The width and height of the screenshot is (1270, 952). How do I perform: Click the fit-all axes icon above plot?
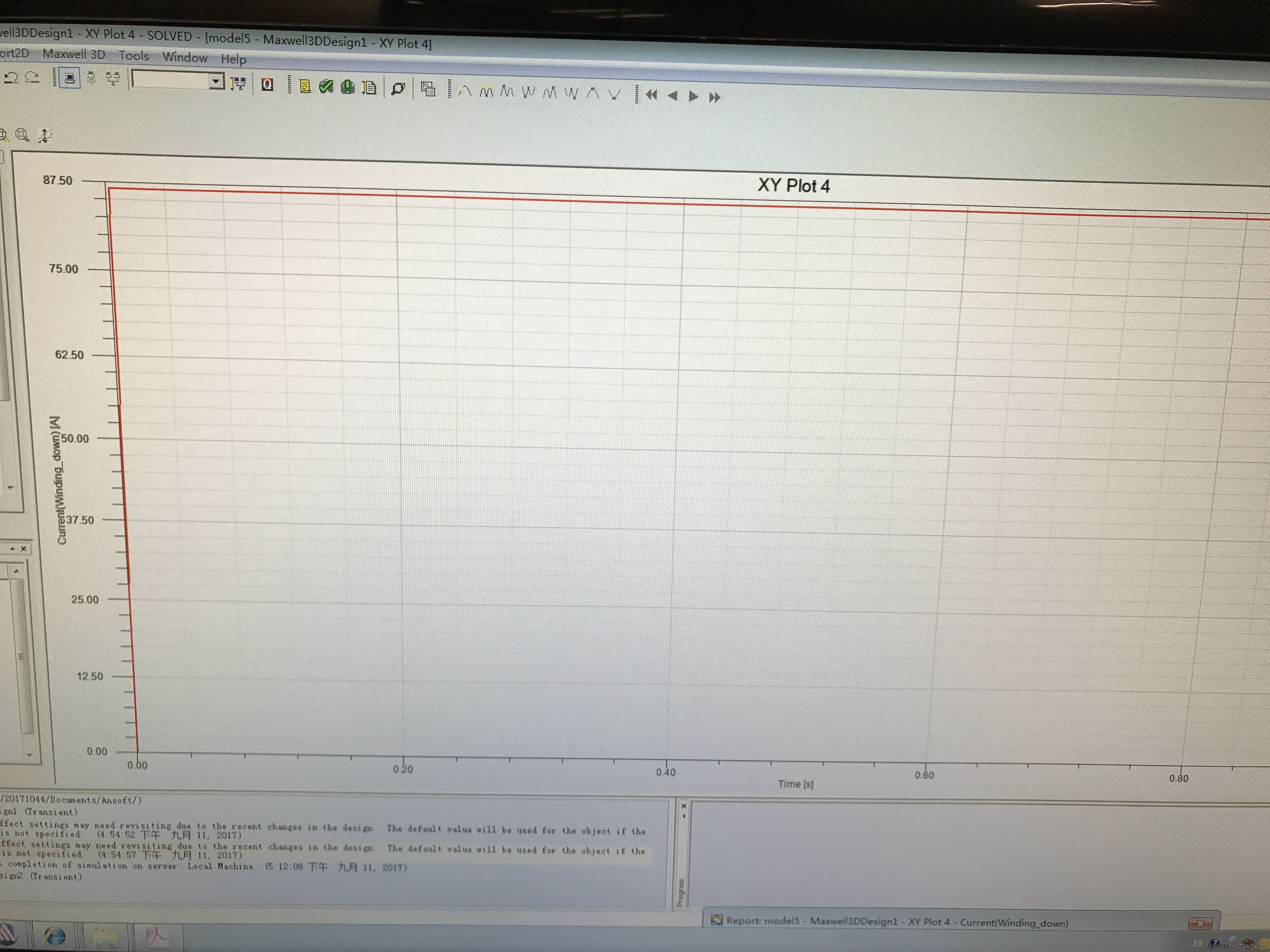tap(44, 135)
